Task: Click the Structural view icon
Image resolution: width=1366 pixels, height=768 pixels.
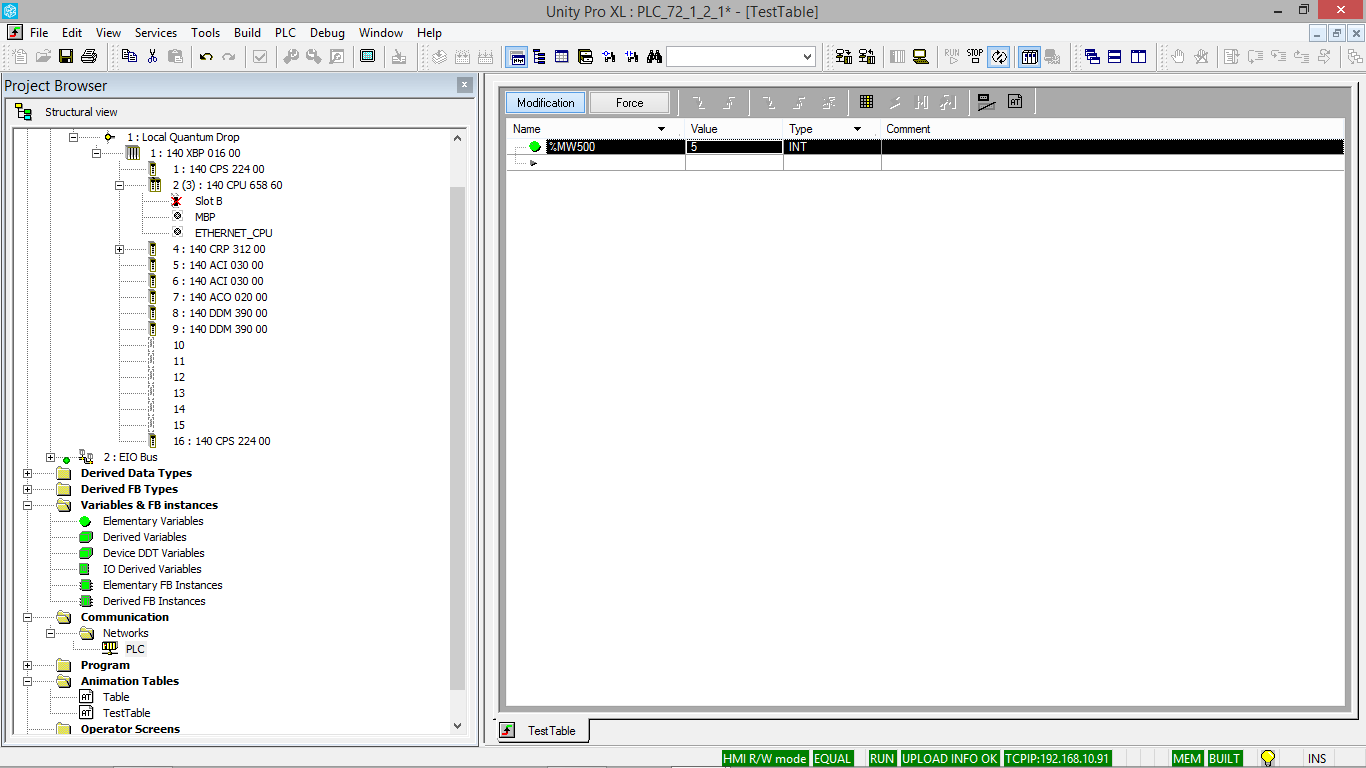Action: [23, 111]
